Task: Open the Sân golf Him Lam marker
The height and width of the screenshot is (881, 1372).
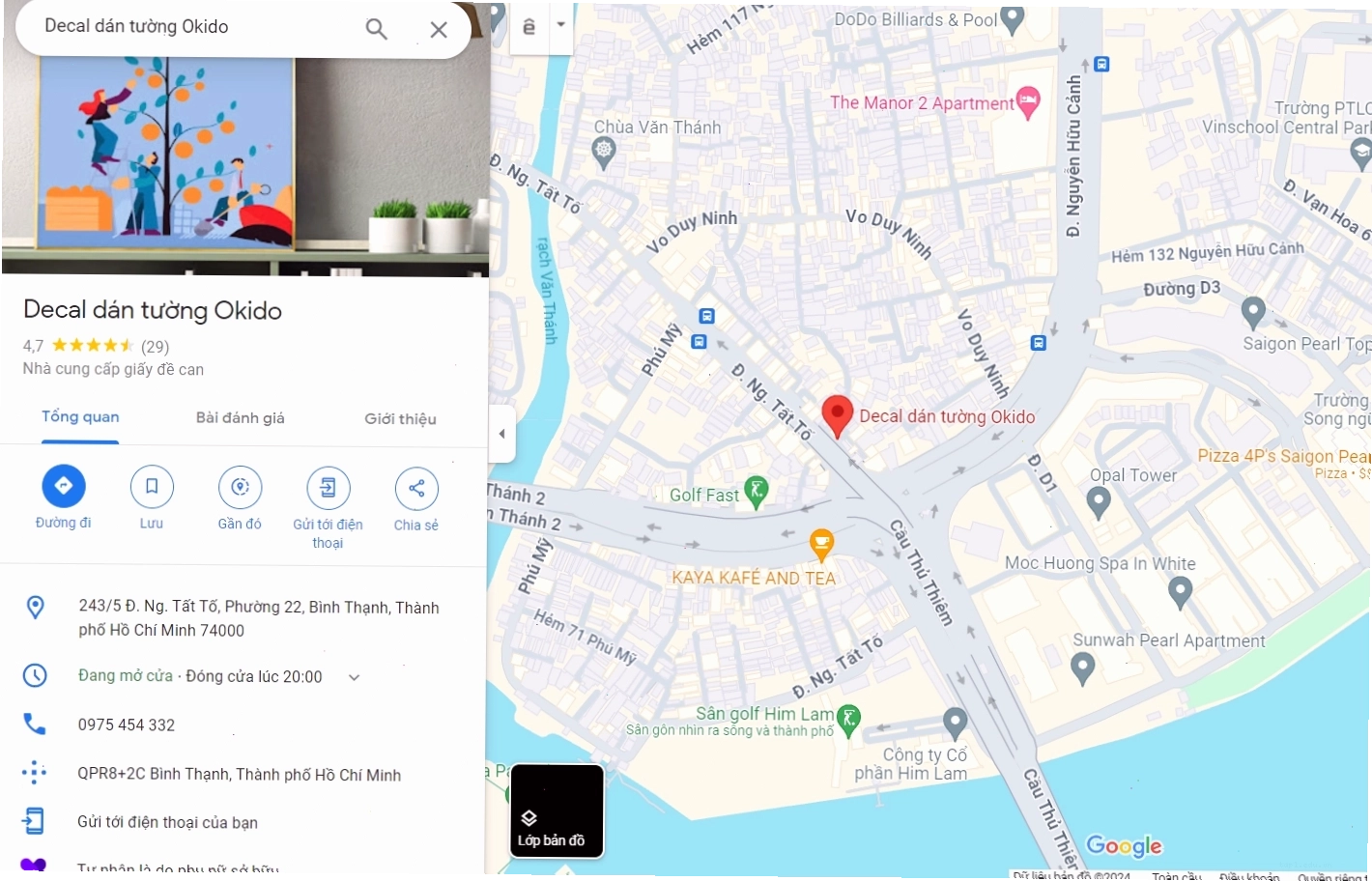Action: pyautogui.click(x=848, y=720)
